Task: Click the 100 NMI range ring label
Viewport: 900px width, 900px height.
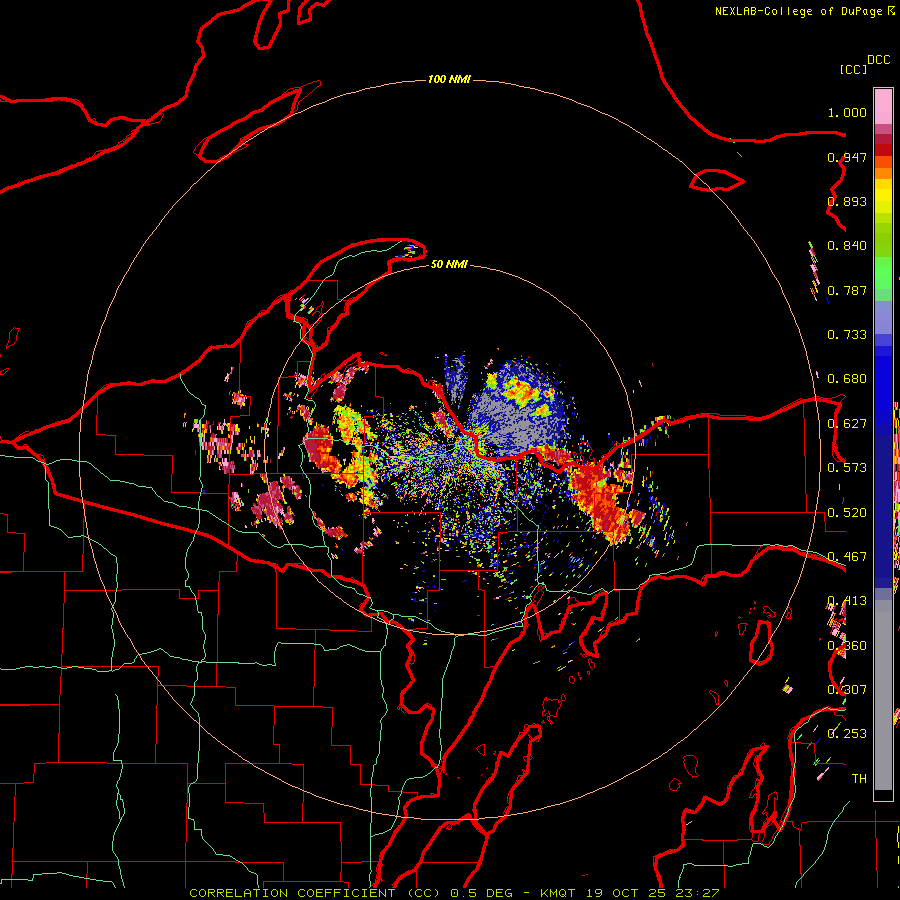Action: (449, 79)
